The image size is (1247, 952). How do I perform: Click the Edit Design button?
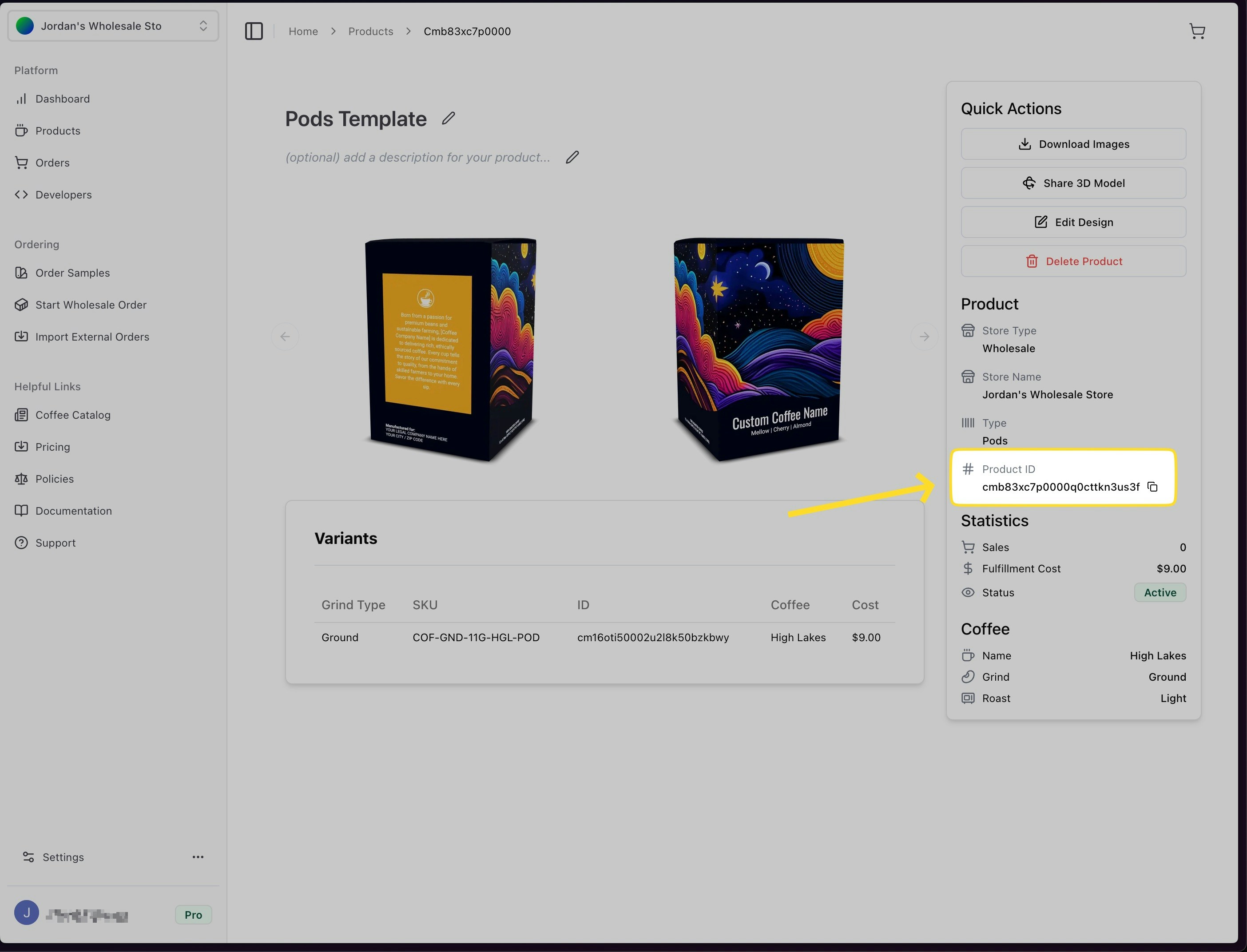[1073, 222]
